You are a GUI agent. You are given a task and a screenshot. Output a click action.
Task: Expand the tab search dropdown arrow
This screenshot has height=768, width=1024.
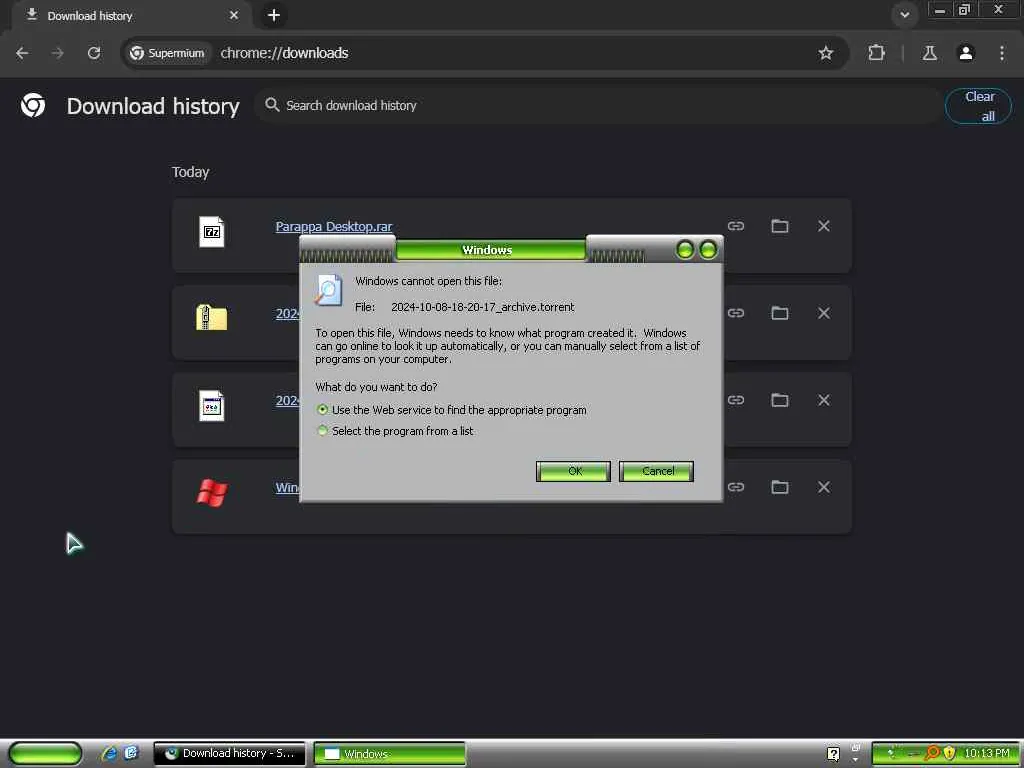coord(904,15)
